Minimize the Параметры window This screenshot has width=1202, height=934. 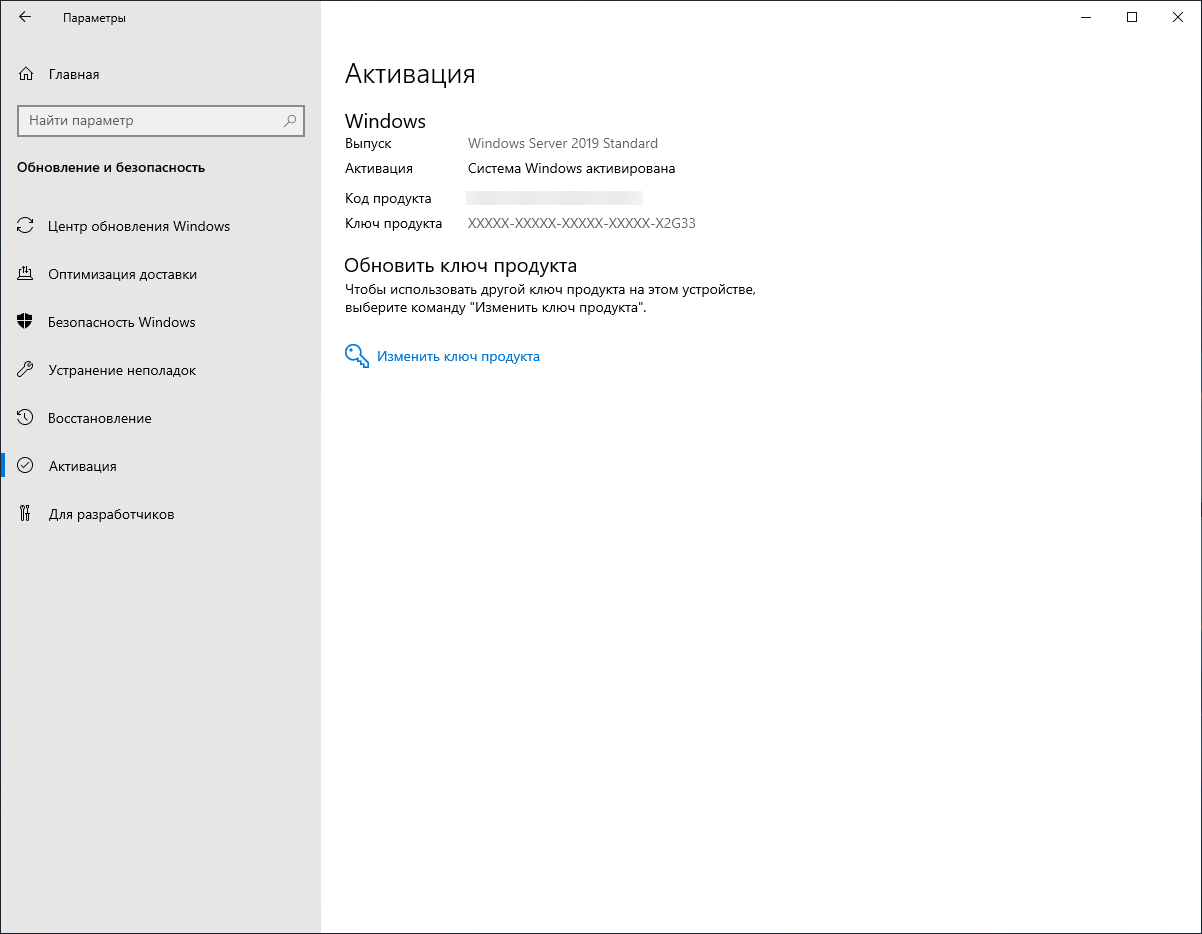(x=1086, y=17)
